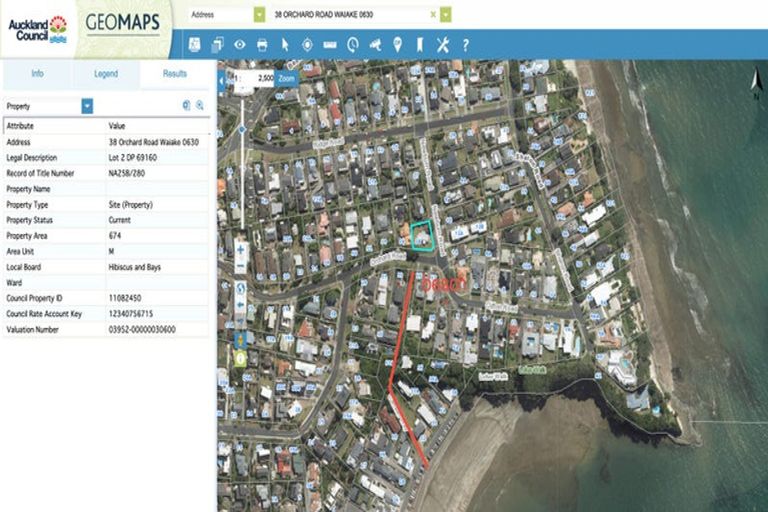The height and width of the screenshot is (512, 768).
Task: Toggle the eye visibility icon in toolbar
Action: 240,45
